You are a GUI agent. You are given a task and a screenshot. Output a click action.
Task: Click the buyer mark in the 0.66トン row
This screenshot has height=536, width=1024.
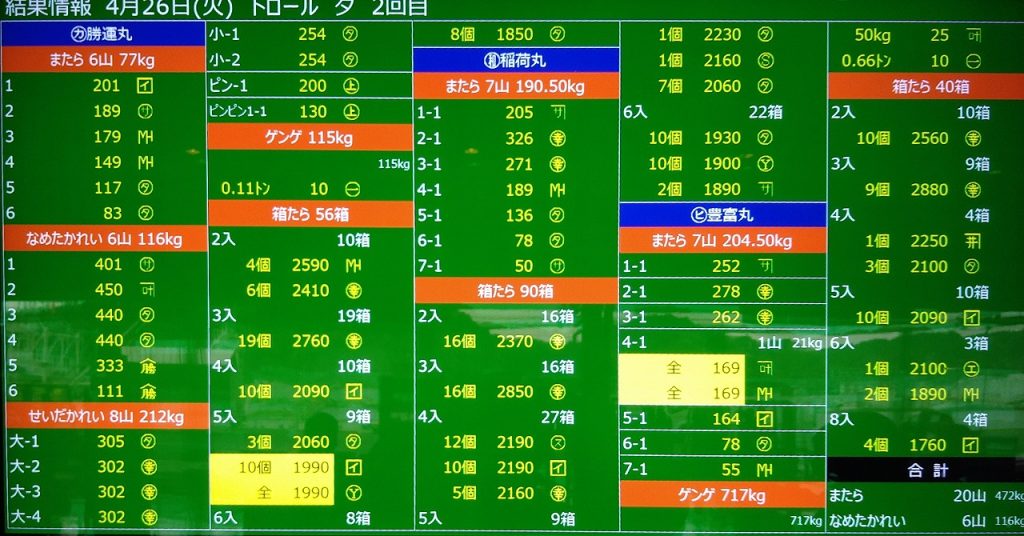(x=972, y=61)
